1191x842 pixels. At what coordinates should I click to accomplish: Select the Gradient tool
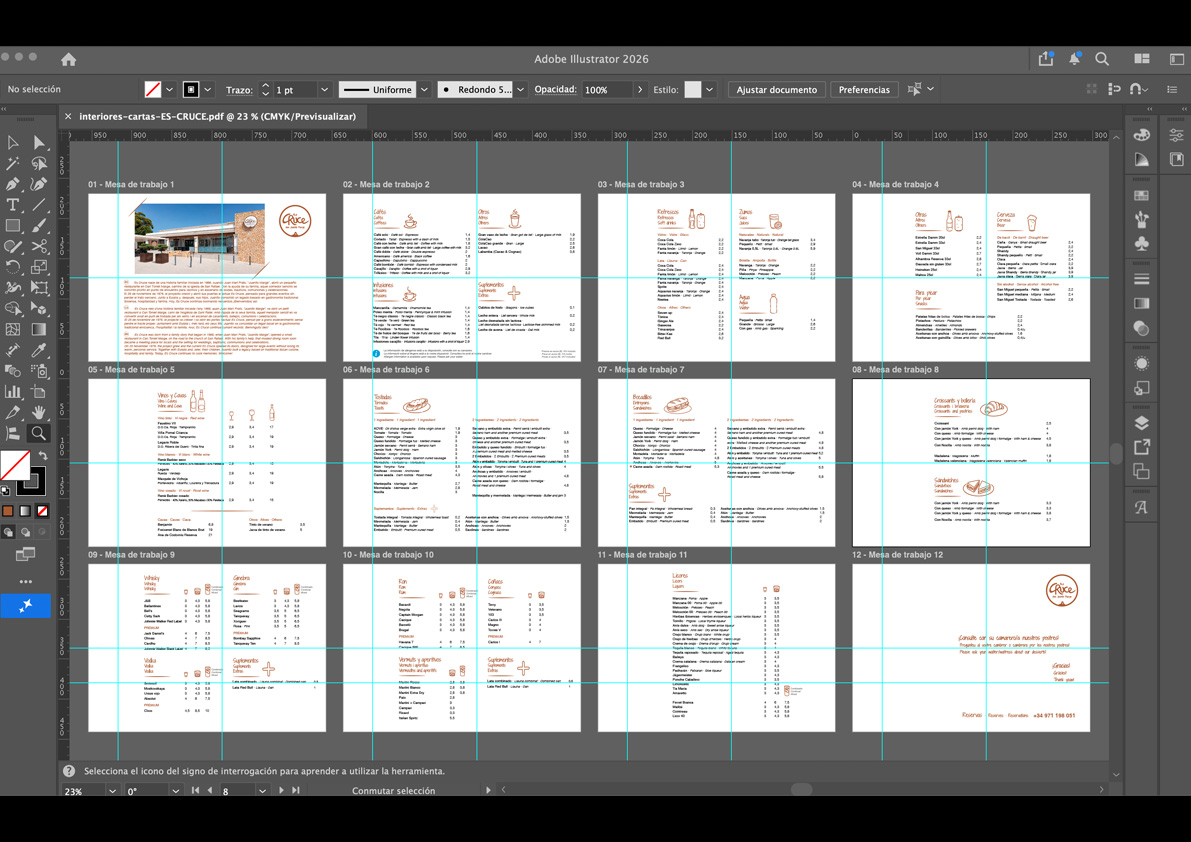click(39, 330)
